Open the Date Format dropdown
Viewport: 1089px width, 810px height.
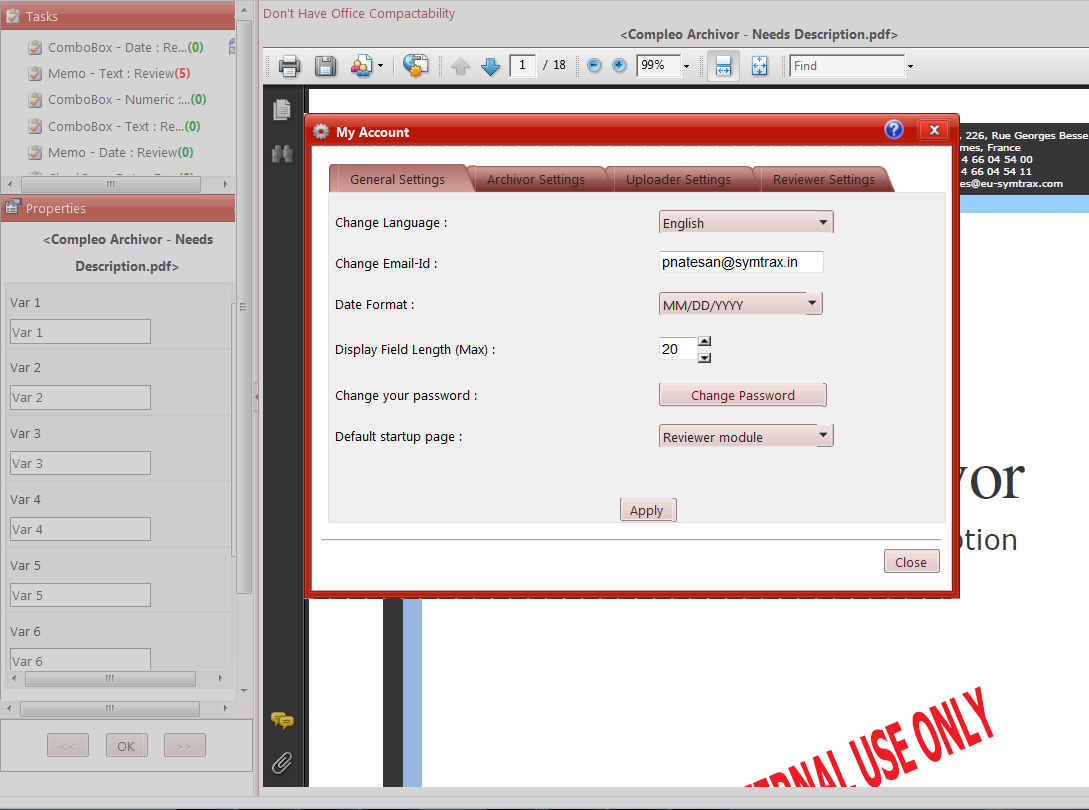(x=740, y=304)
